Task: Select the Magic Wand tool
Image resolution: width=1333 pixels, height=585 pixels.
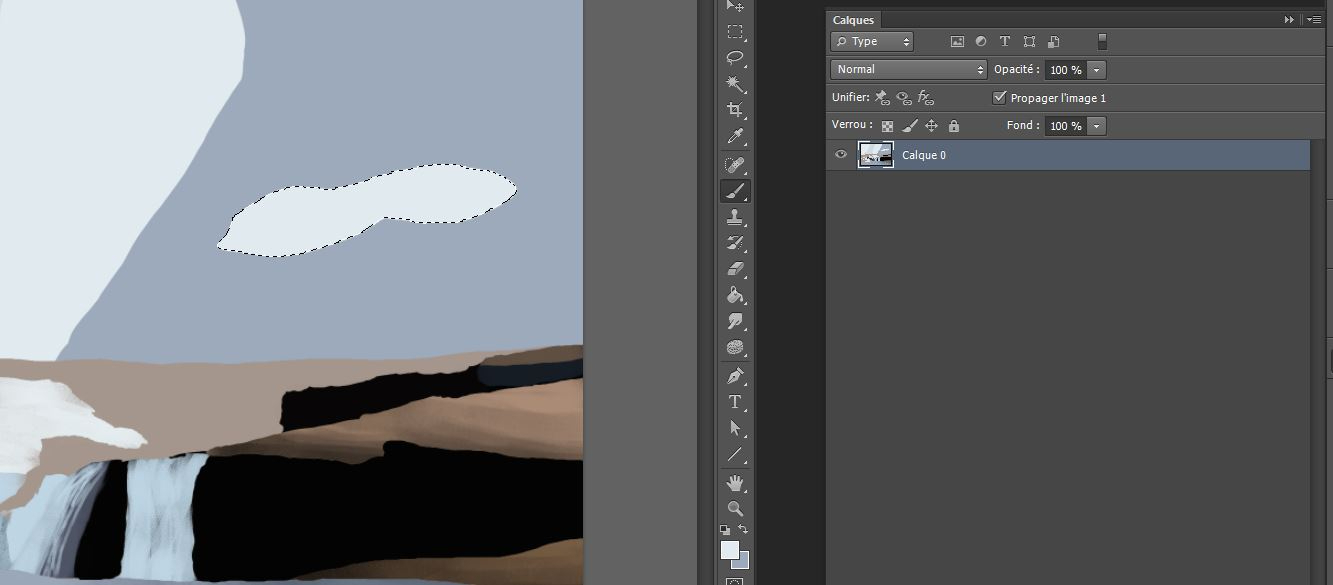Action: (735, 84)
